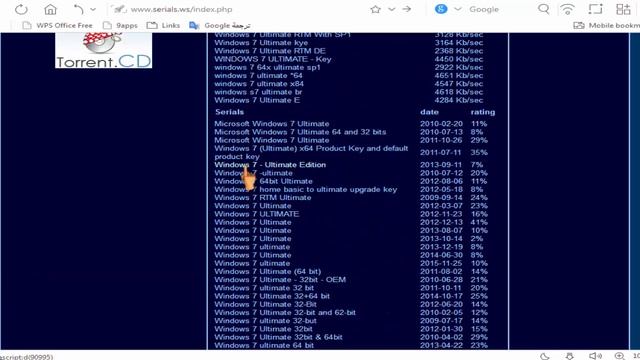The image size is (640, 360).
Task: Open Windows 7 Ultimate kye download
Action: (x=261, y=43)
